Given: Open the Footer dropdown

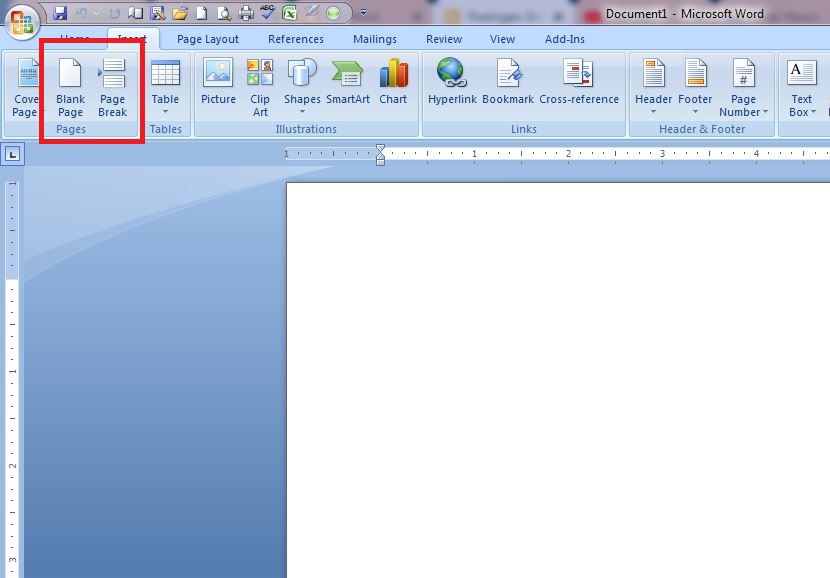Looking at the screenshot, I should (695, 86).
